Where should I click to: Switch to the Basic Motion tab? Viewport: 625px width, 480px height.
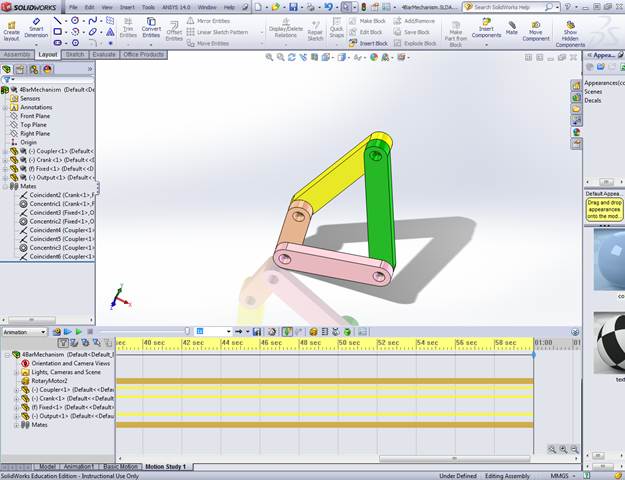click(x=120, y=466)
